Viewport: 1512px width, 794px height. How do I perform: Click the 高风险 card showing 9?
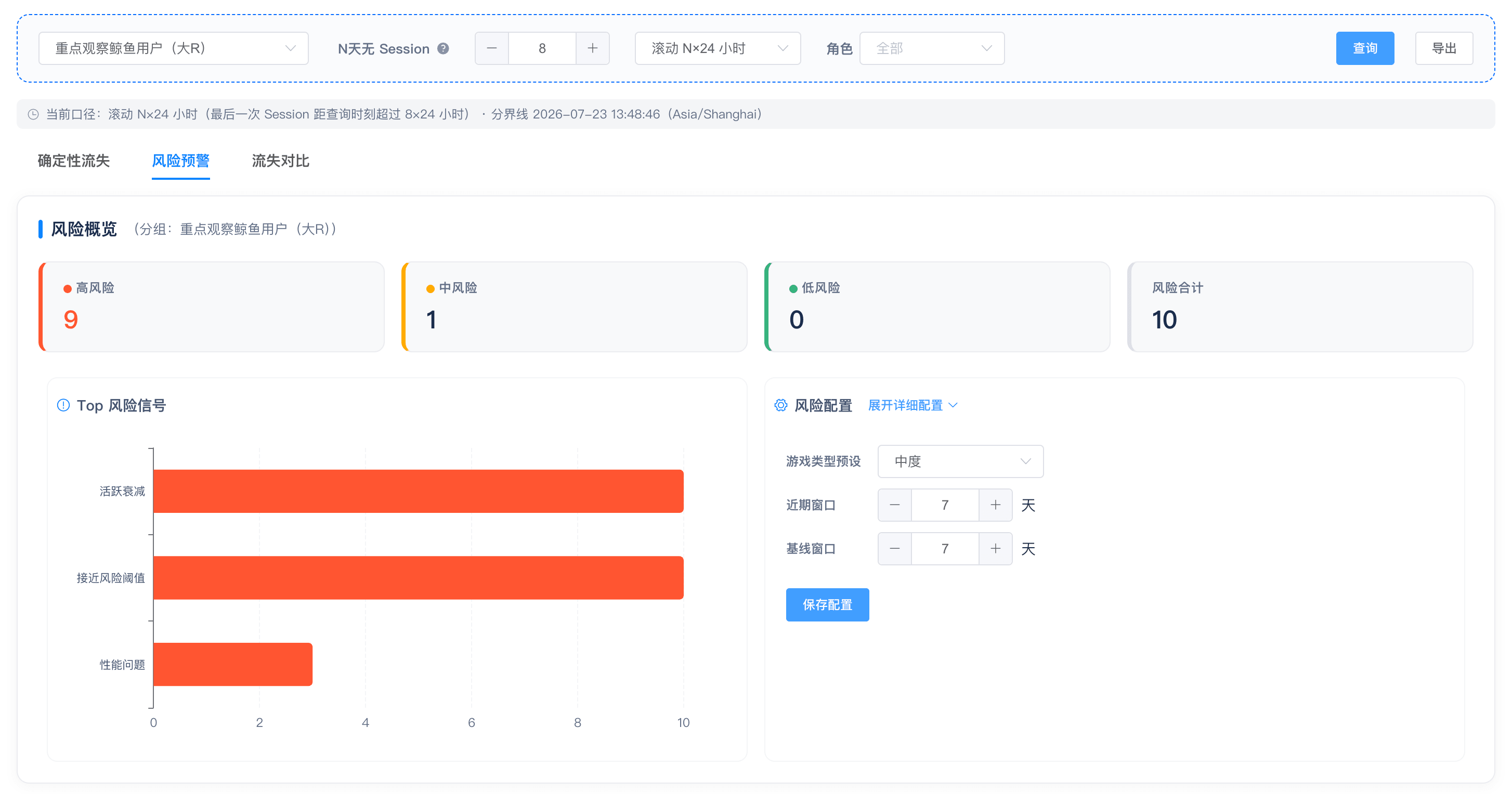(x=212, y=307)
